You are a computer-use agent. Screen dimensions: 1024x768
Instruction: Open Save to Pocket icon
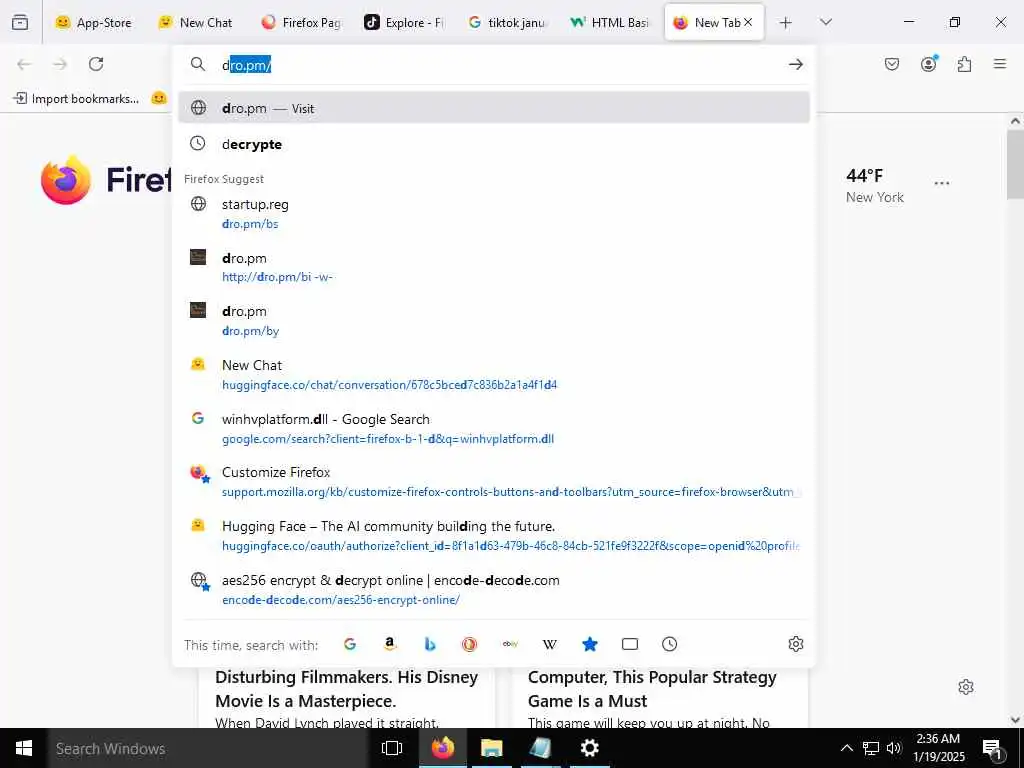click(892, 64)
